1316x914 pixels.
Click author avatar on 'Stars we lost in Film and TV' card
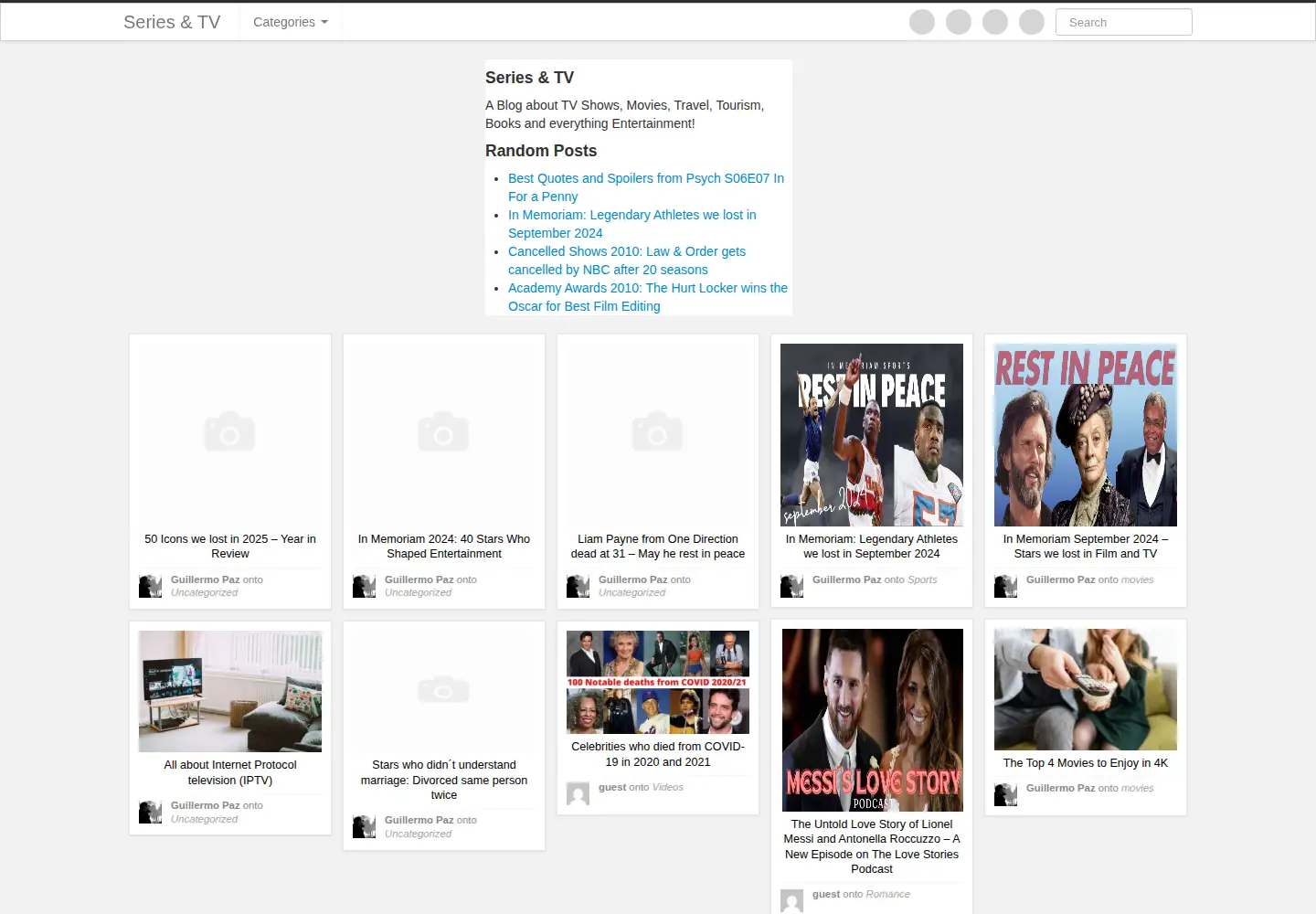coord(1005,586)
